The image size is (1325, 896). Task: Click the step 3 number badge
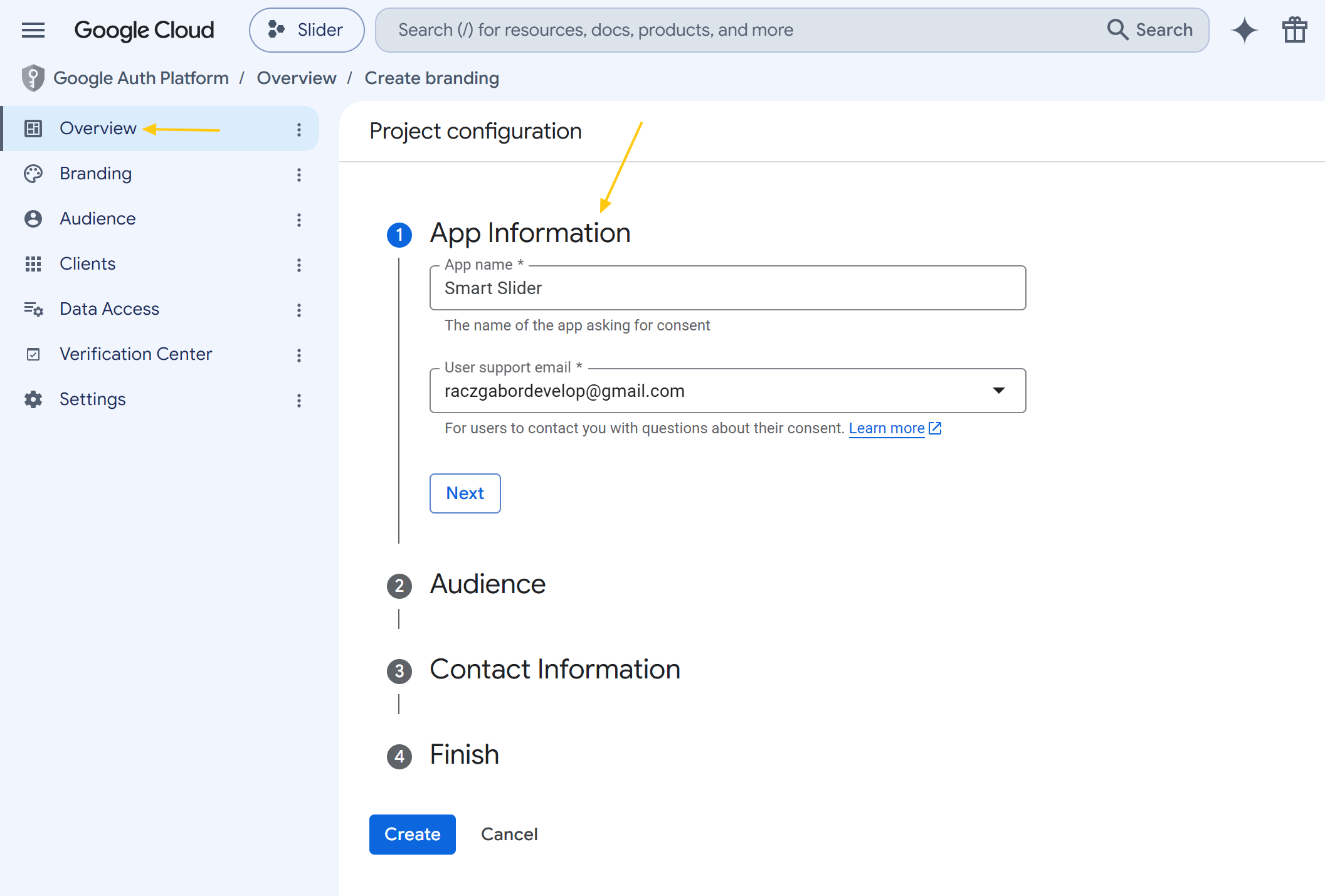[399, 672]
